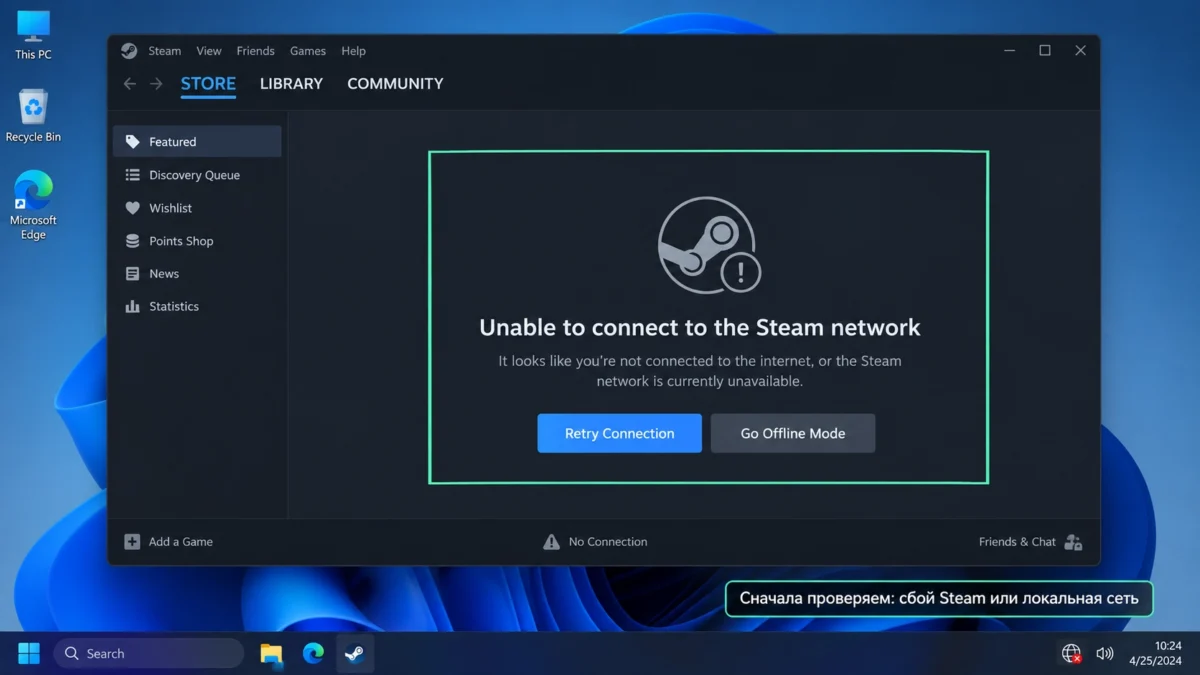Image resolution: width=1200 pixels, height=675 pixels.
Task: Open Microsoft Edge desktop shortcut
Action: point(33,206)
